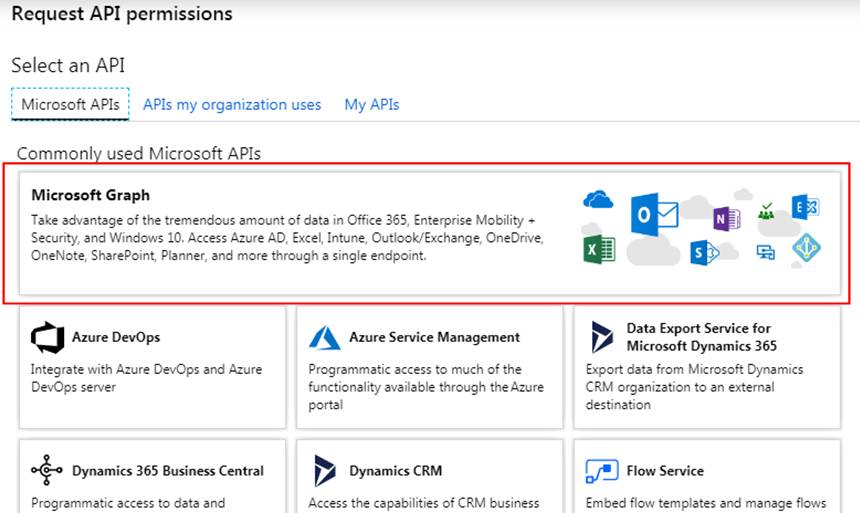Click the Excel icon in Microsoft Graph

click(x=599, y=250)
